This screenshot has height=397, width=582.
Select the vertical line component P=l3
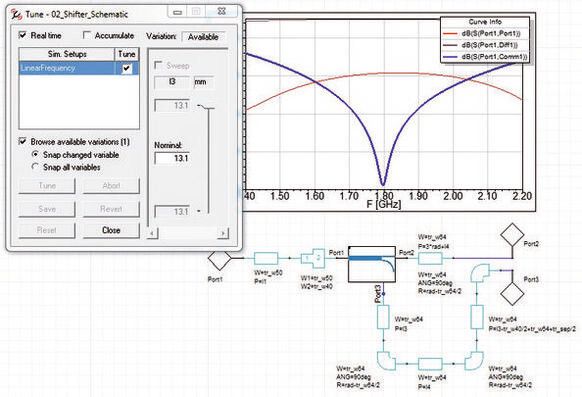tap(383, 317)
